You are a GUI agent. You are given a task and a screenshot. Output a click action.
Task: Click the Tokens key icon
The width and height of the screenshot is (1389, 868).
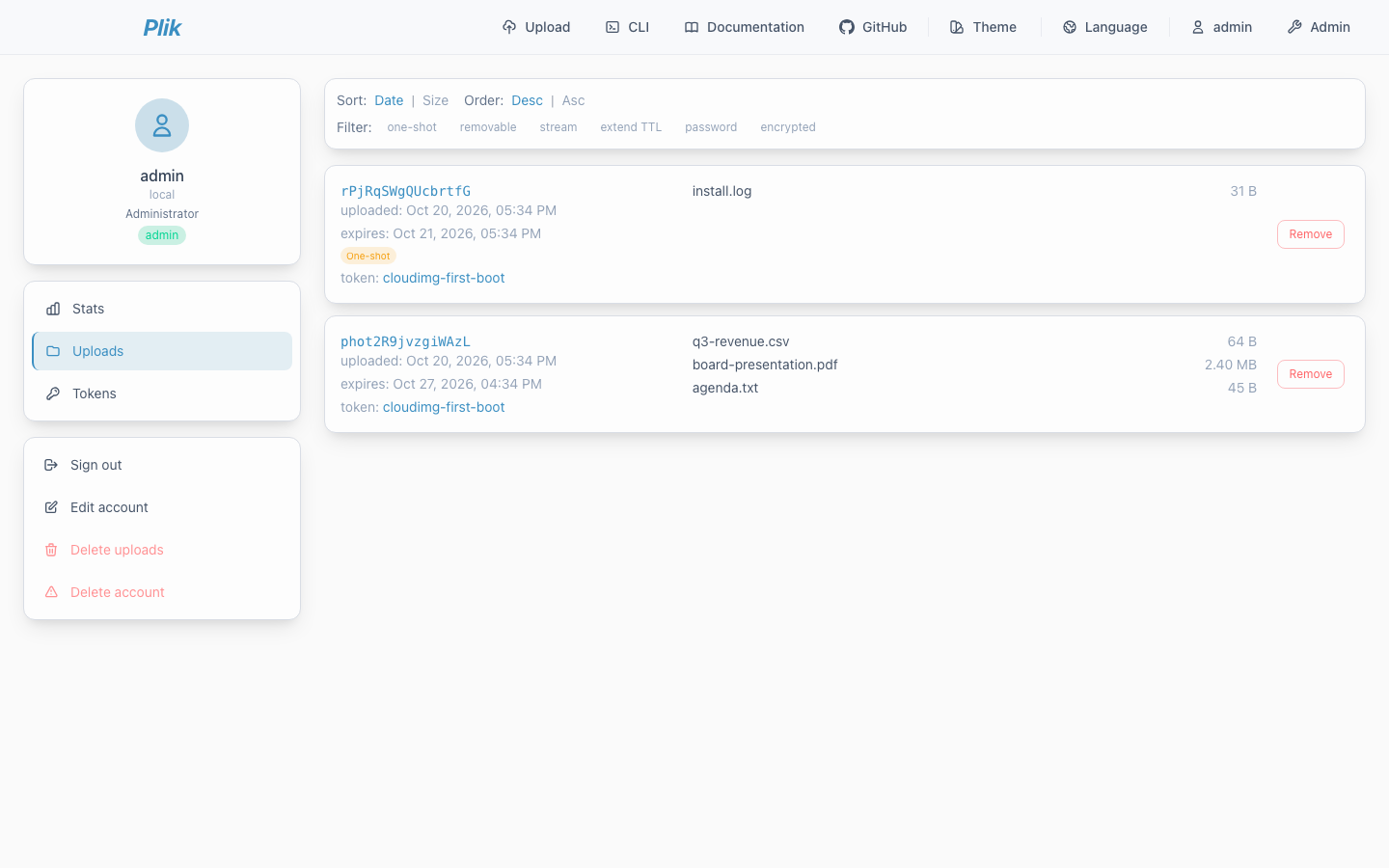point(53,393)
